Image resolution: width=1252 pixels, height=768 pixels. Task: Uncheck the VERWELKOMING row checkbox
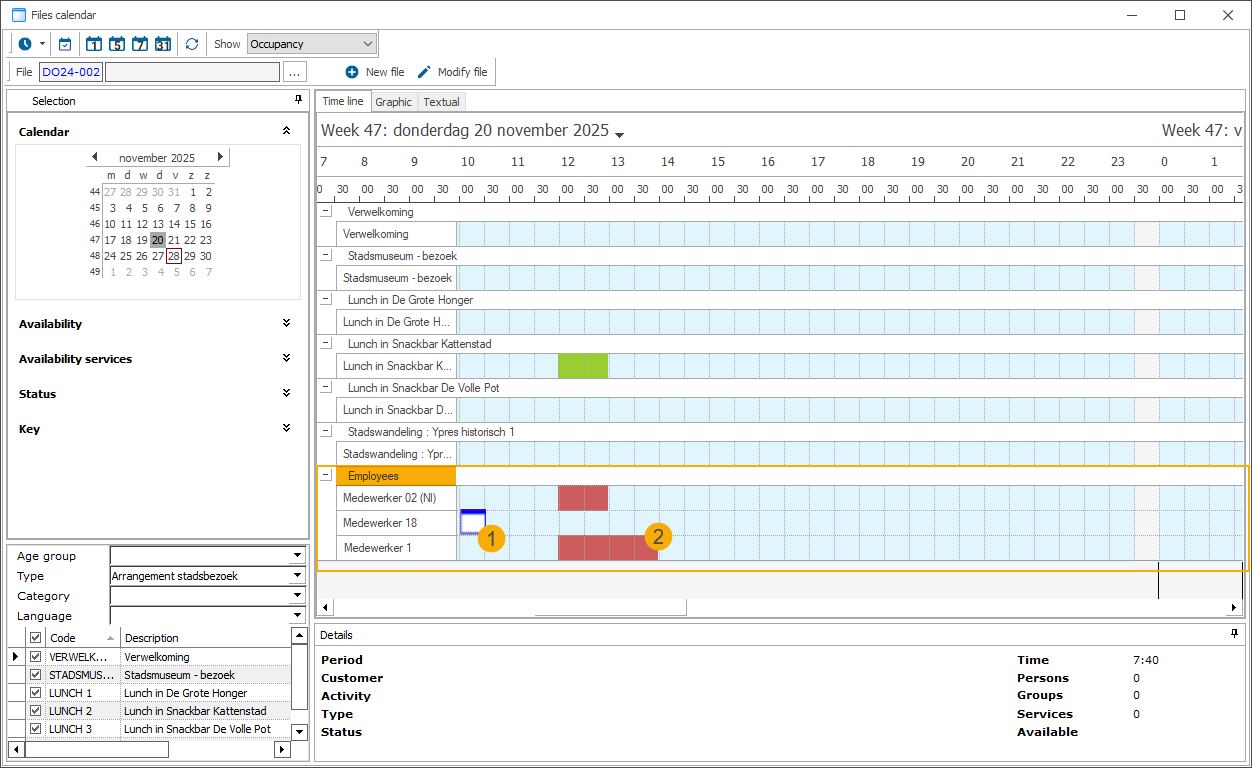point(36,657)
